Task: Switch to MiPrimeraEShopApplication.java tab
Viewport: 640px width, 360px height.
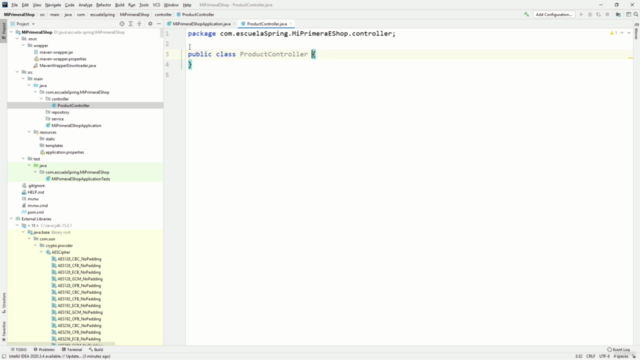Action: (x=201, y=24)
